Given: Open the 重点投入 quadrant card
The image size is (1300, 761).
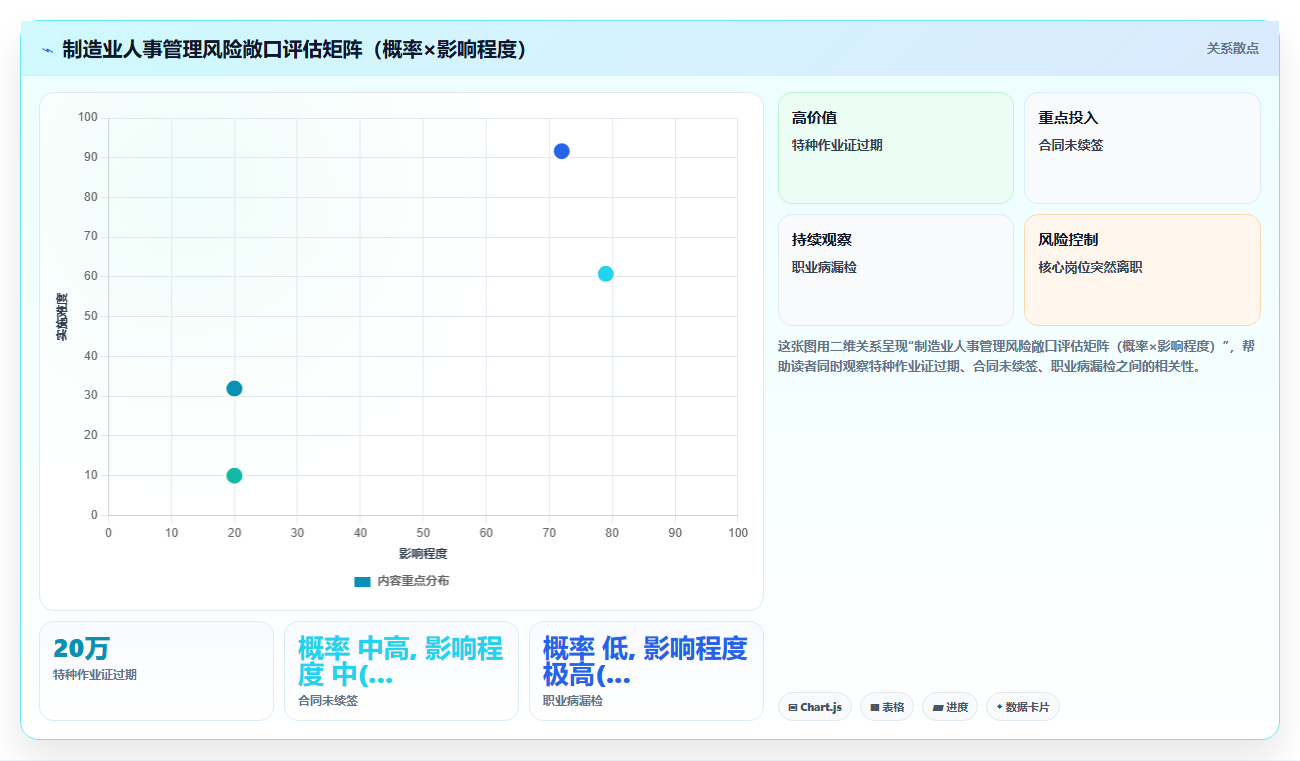Looking at the screenshot, I should (1142, 148).
